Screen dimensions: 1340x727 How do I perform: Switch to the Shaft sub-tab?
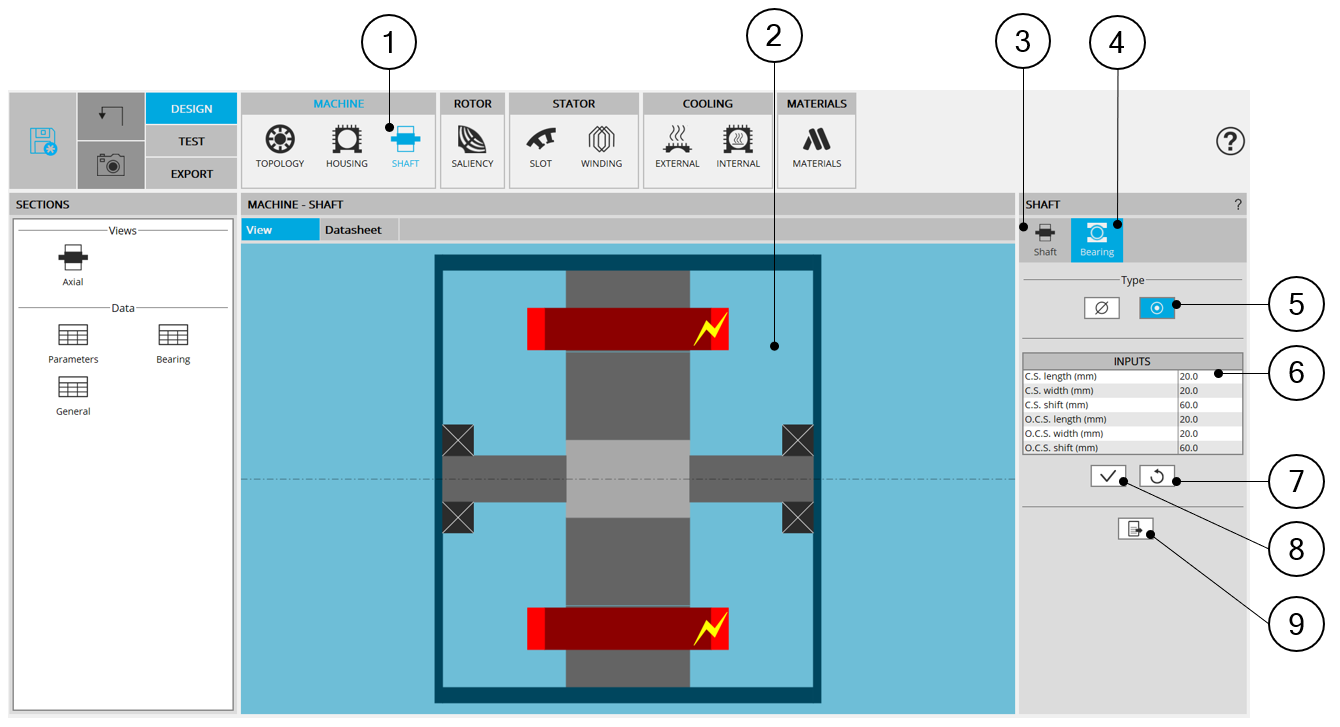pos(1045,240)
